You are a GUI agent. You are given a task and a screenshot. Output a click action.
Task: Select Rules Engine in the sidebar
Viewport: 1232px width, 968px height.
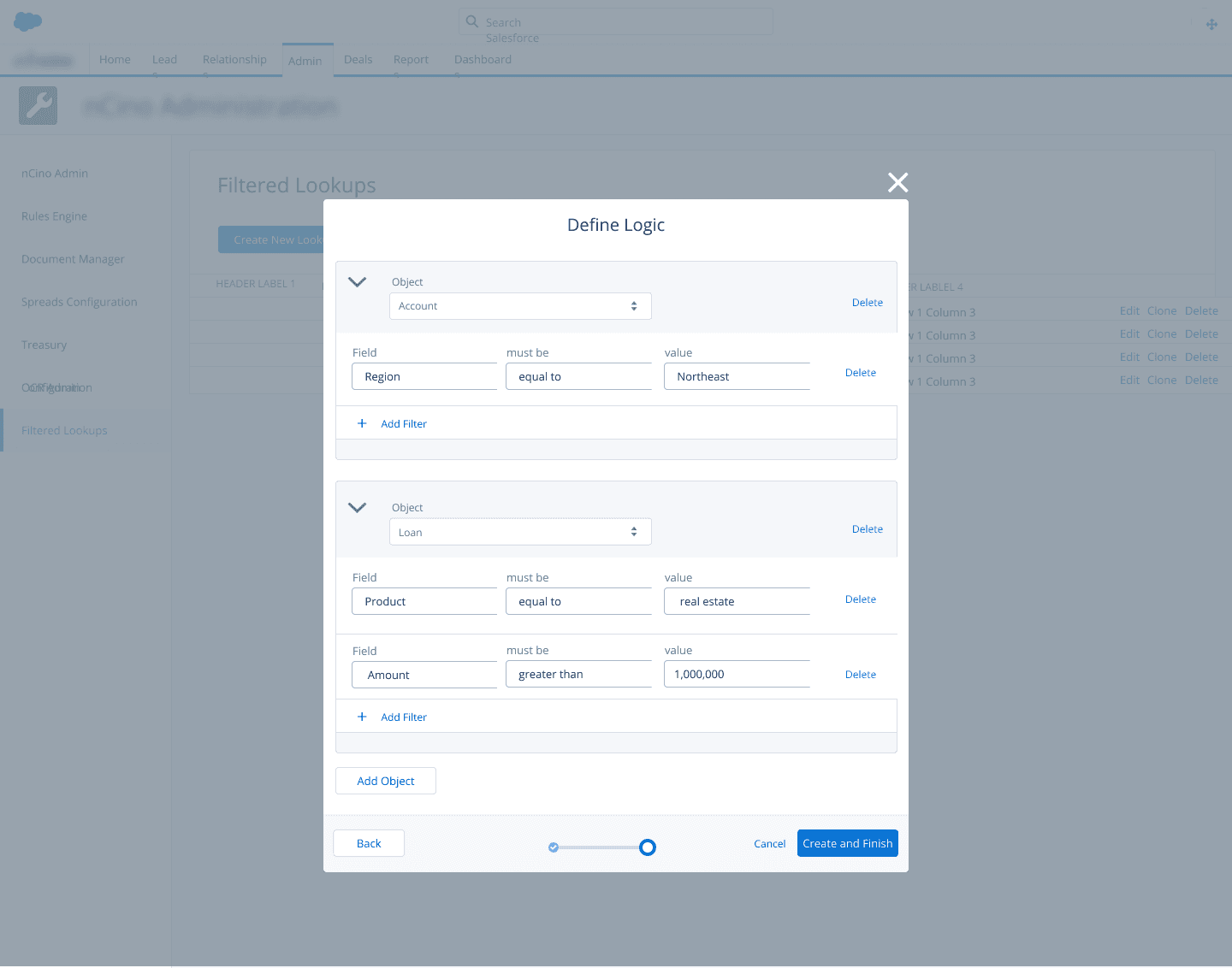point(54,216)
